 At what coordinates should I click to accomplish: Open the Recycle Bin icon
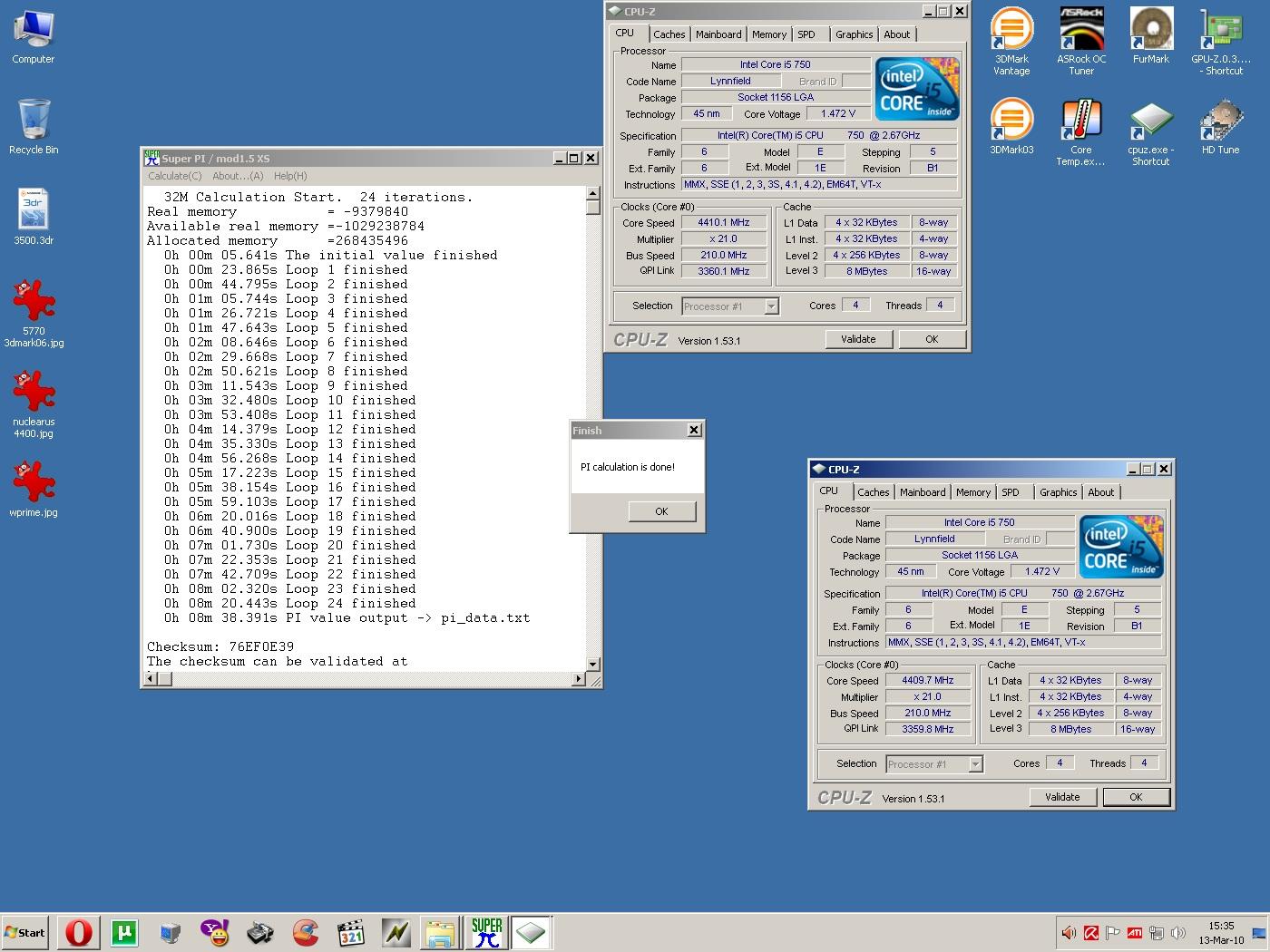pos(34,126)
